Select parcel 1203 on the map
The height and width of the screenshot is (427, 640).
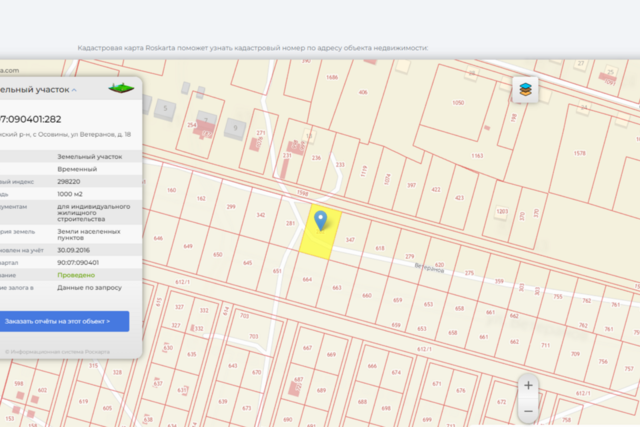(502, 211)
